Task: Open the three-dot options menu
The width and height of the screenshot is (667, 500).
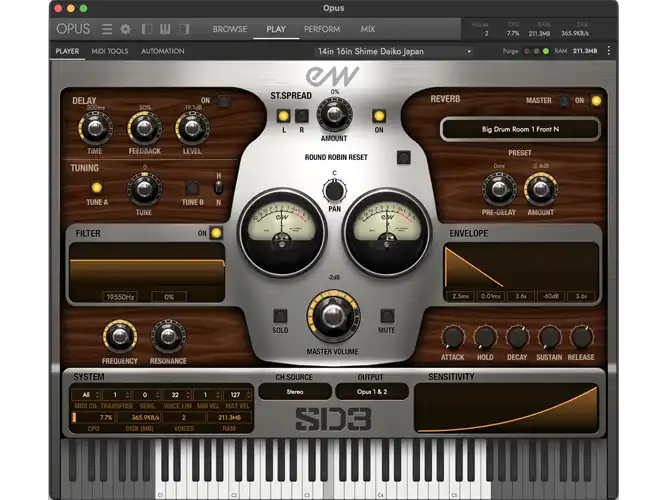Action: [609, 51]
